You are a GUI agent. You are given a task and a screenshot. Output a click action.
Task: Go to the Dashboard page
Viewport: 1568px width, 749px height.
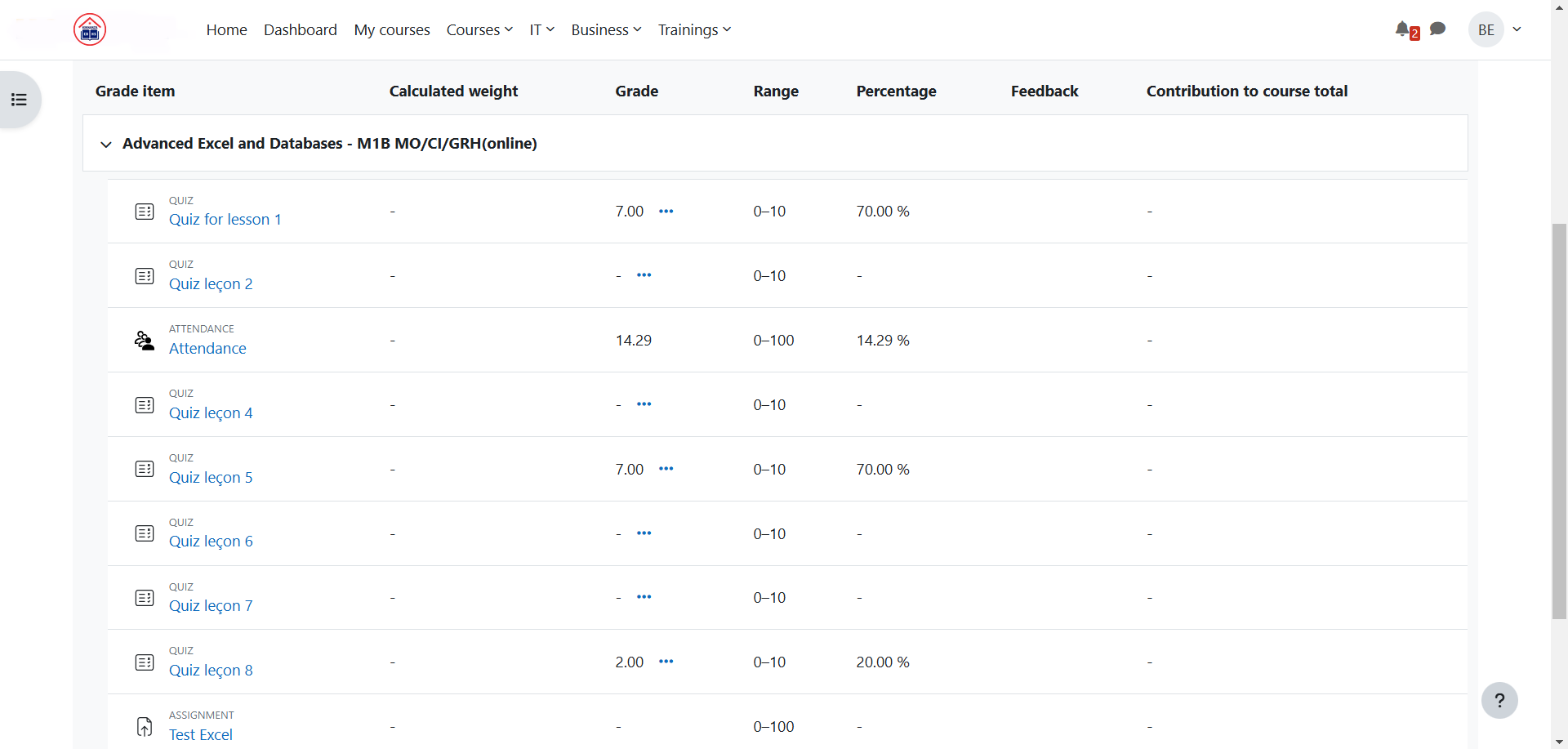(300, 30)
